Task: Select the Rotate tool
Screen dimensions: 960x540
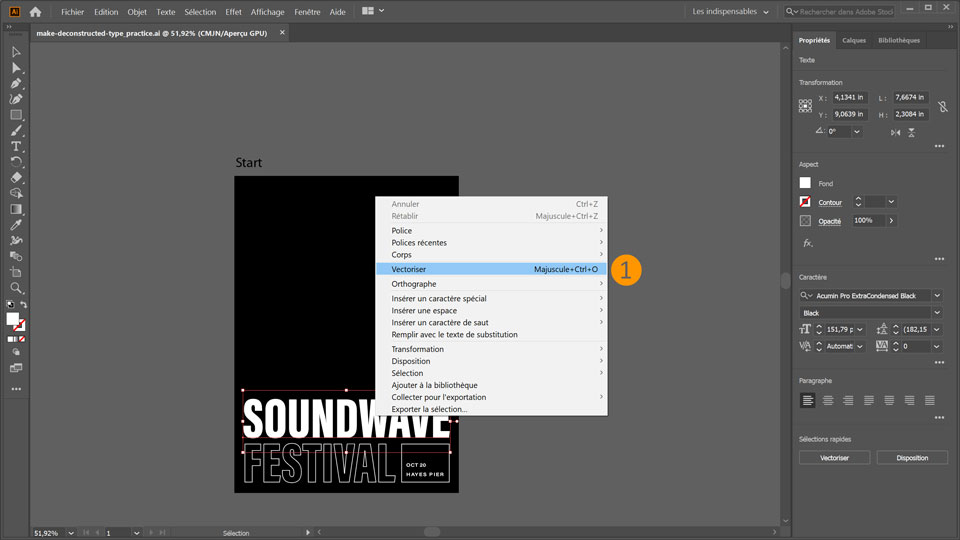Action: (x=16, y=162)
